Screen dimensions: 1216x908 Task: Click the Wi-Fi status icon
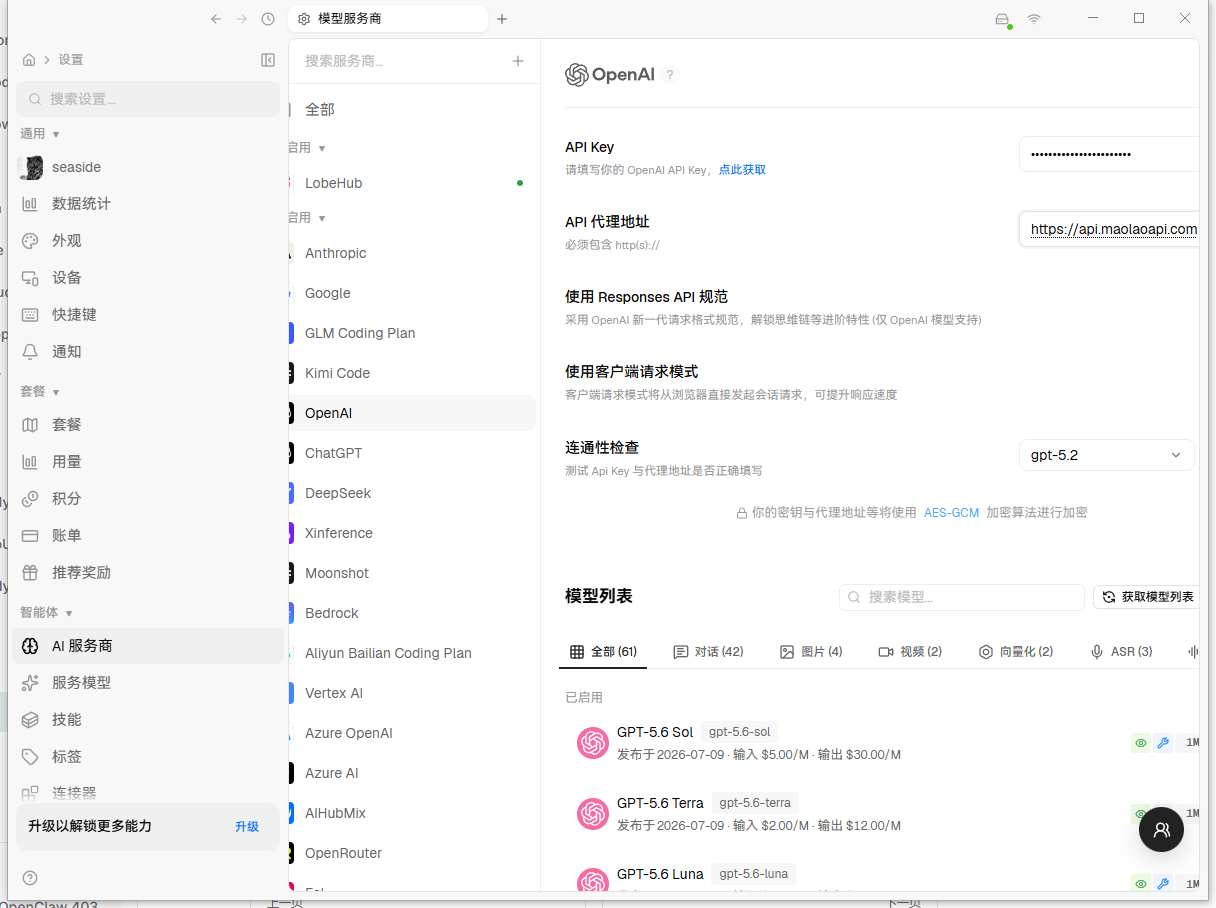[x=1034, y=19]
